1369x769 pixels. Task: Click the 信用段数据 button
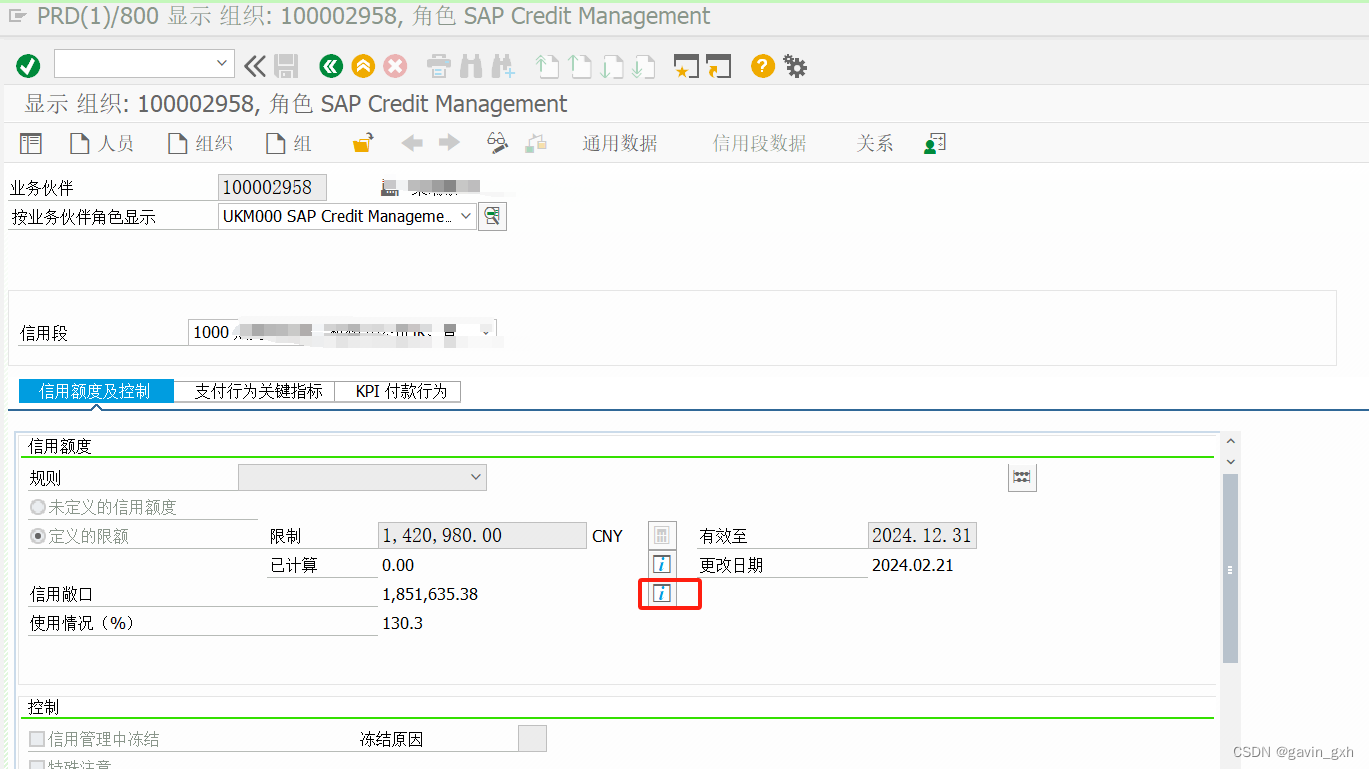point(759,143)
